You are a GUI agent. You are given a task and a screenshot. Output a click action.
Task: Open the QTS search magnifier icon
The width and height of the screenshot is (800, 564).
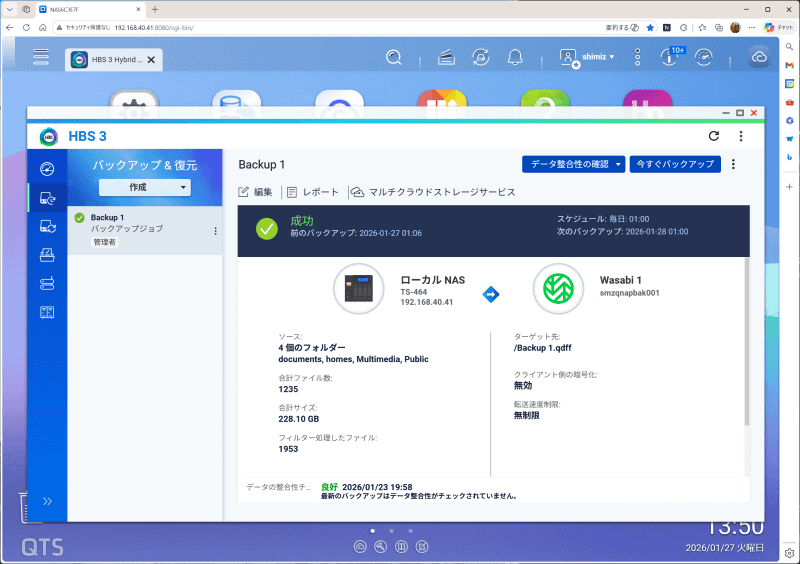point(393,57)
